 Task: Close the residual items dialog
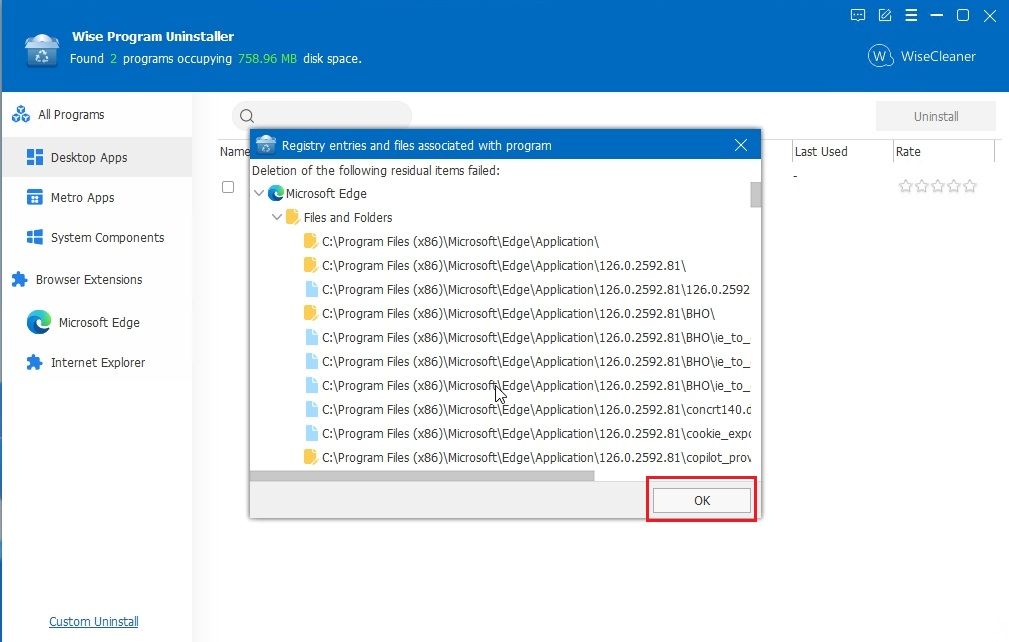coord(741,145)
